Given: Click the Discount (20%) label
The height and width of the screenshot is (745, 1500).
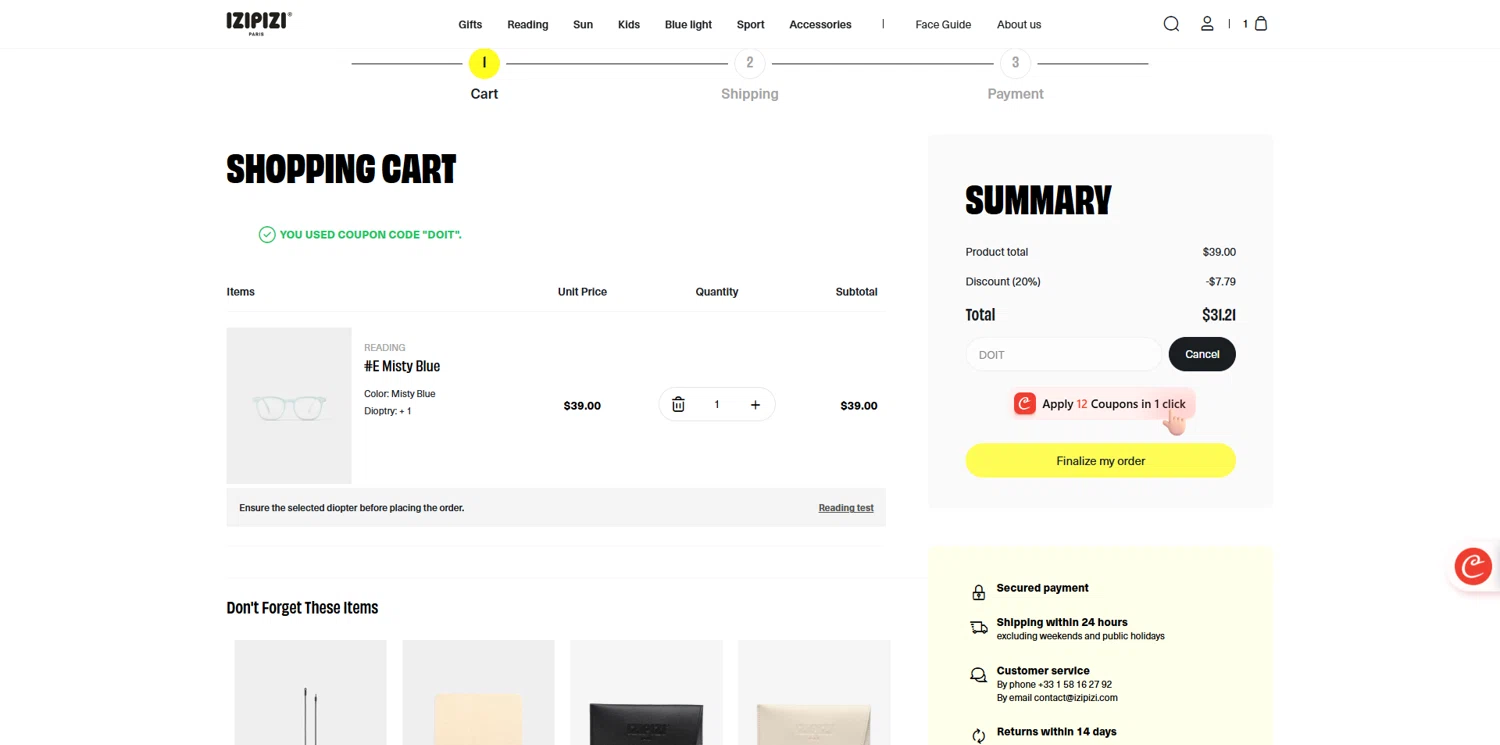Looking at the screenshot, I should pyautogui.click(x=1003, y=281).
